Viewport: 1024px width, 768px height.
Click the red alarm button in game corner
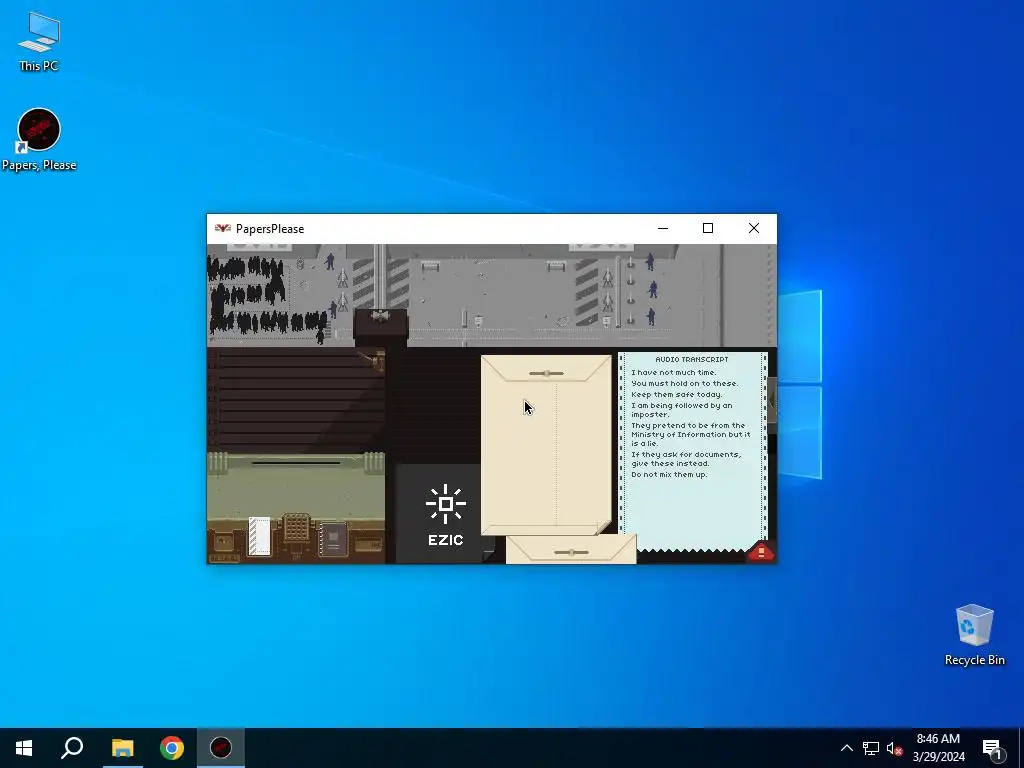[x=761, y=552]
